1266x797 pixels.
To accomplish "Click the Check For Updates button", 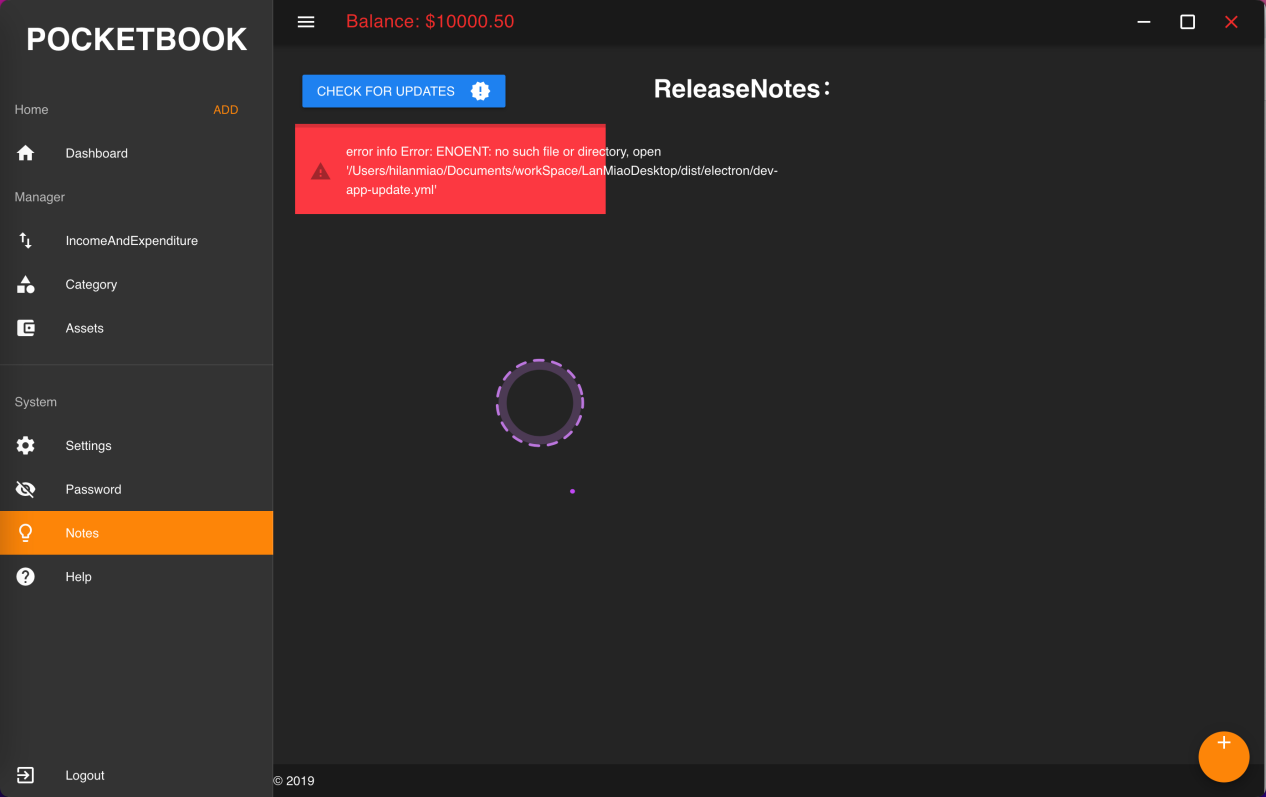I will click(403, 91).
